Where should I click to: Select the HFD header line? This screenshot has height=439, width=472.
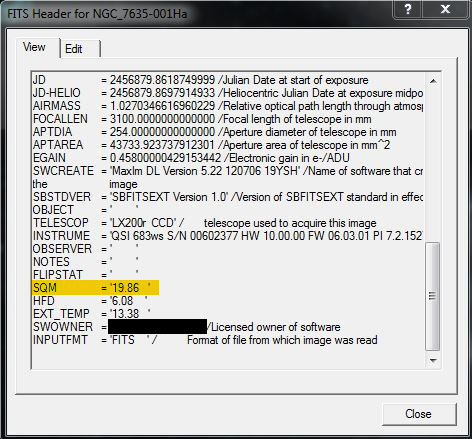pyautogui.click(x=90, y=301)
